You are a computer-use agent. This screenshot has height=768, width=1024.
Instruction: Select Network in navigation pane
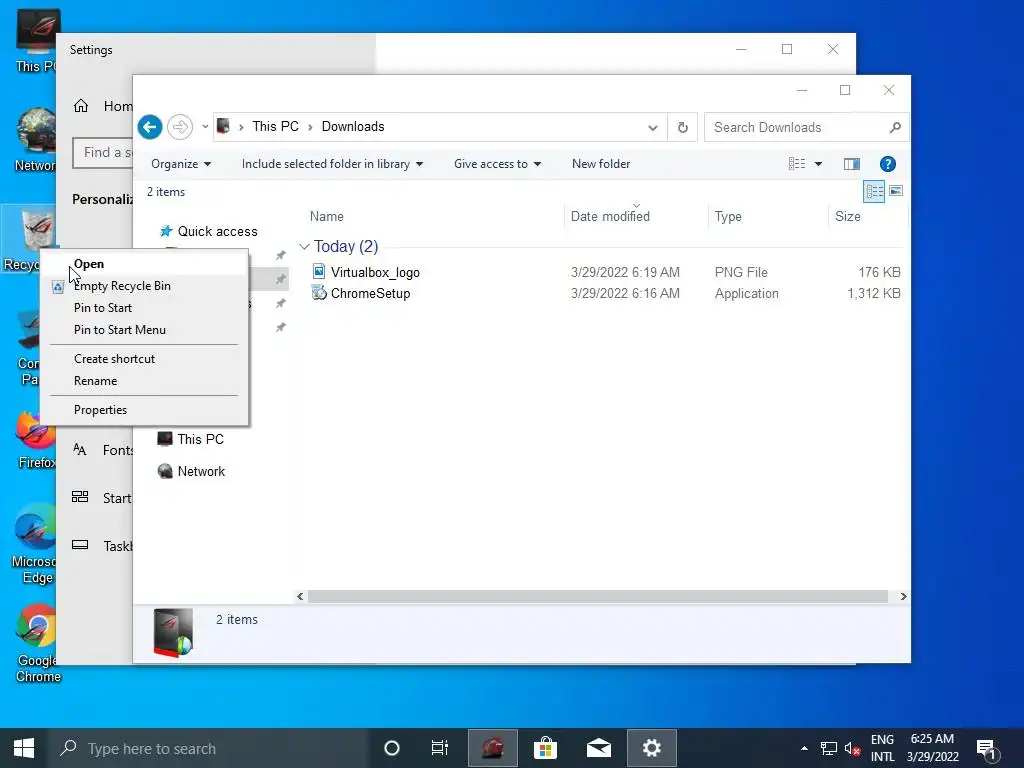click(x=200, y=471)
